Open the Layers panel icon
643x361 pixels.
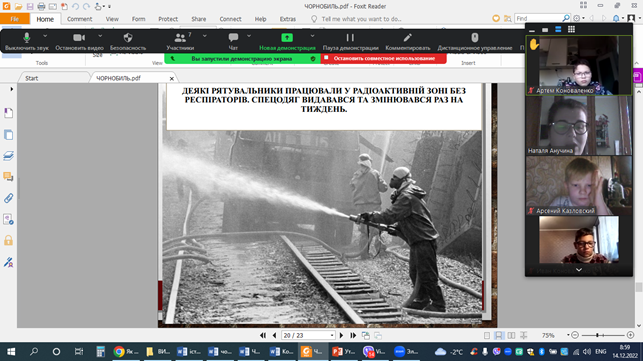(x=8, y=155)
